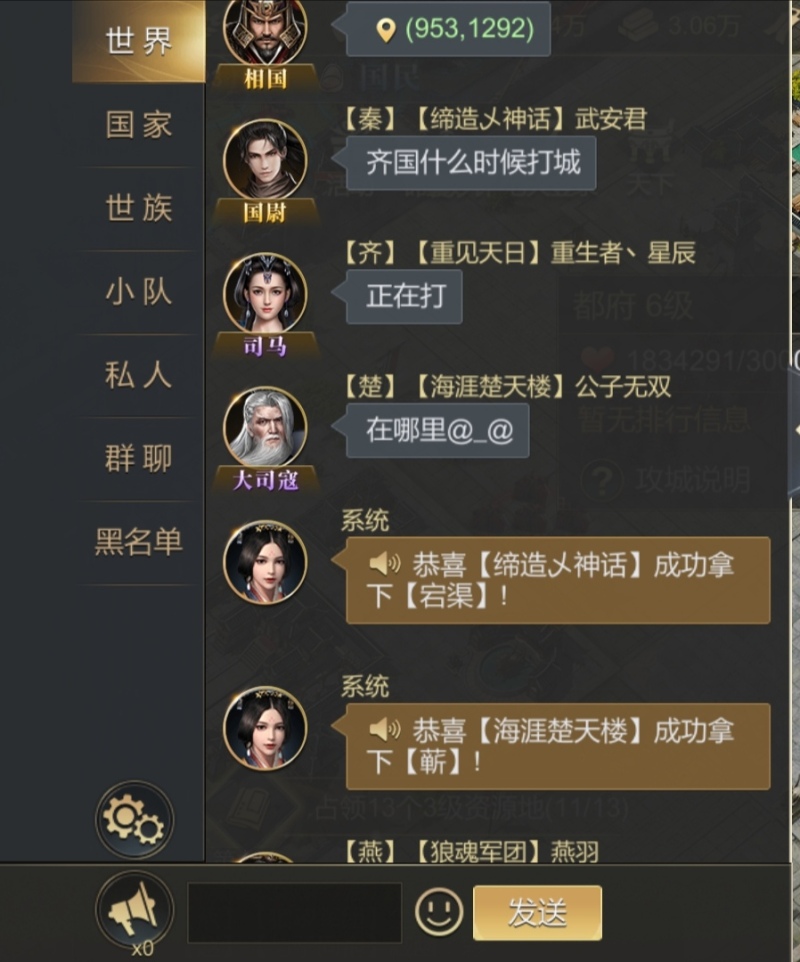Switch to the 小队 chat tab

tap(139, 292)
